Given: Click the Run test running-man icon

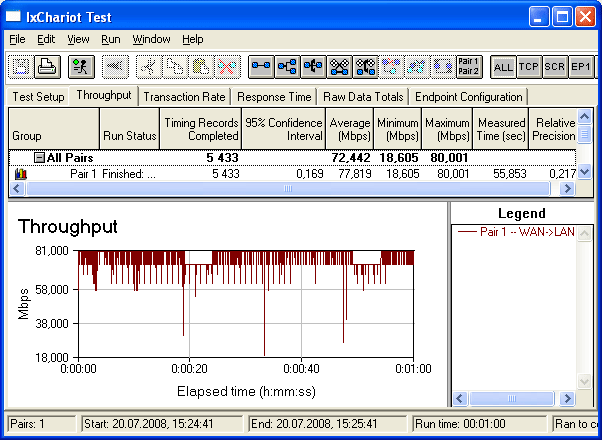Looking at the screenshot, I should coord(81,67).
